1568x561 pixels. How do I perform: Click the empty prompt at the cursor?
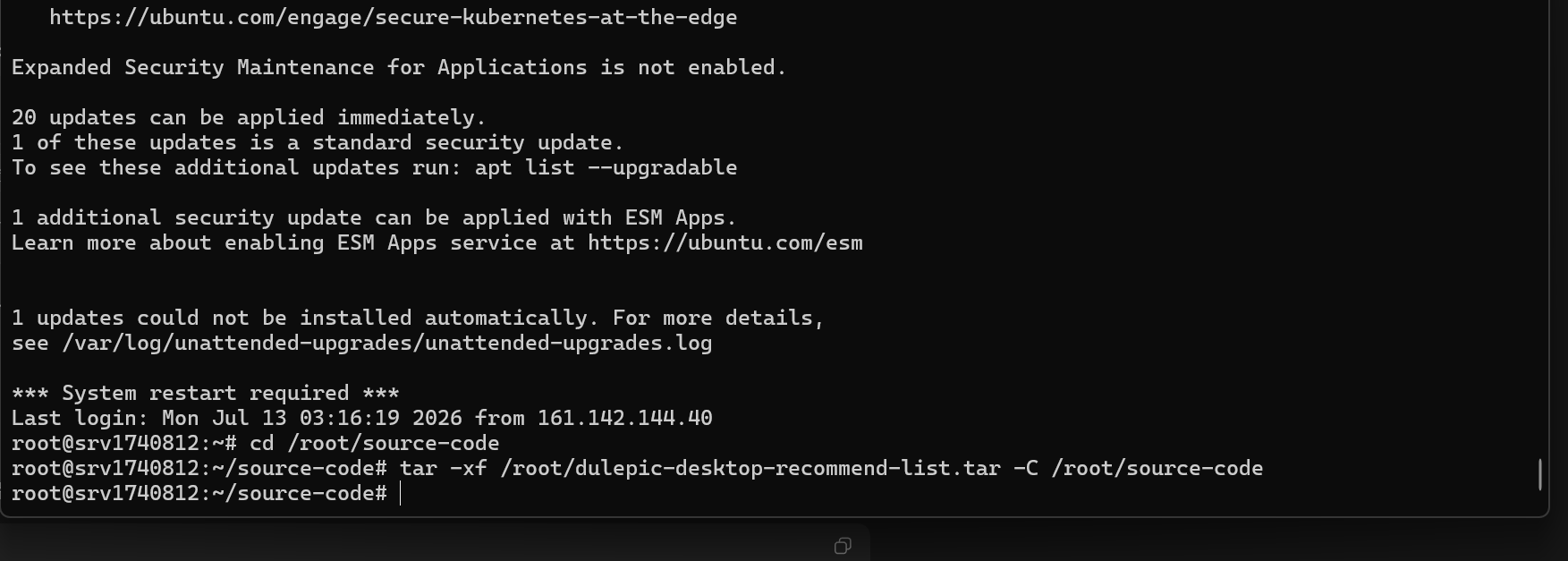(x=400, y=494)
